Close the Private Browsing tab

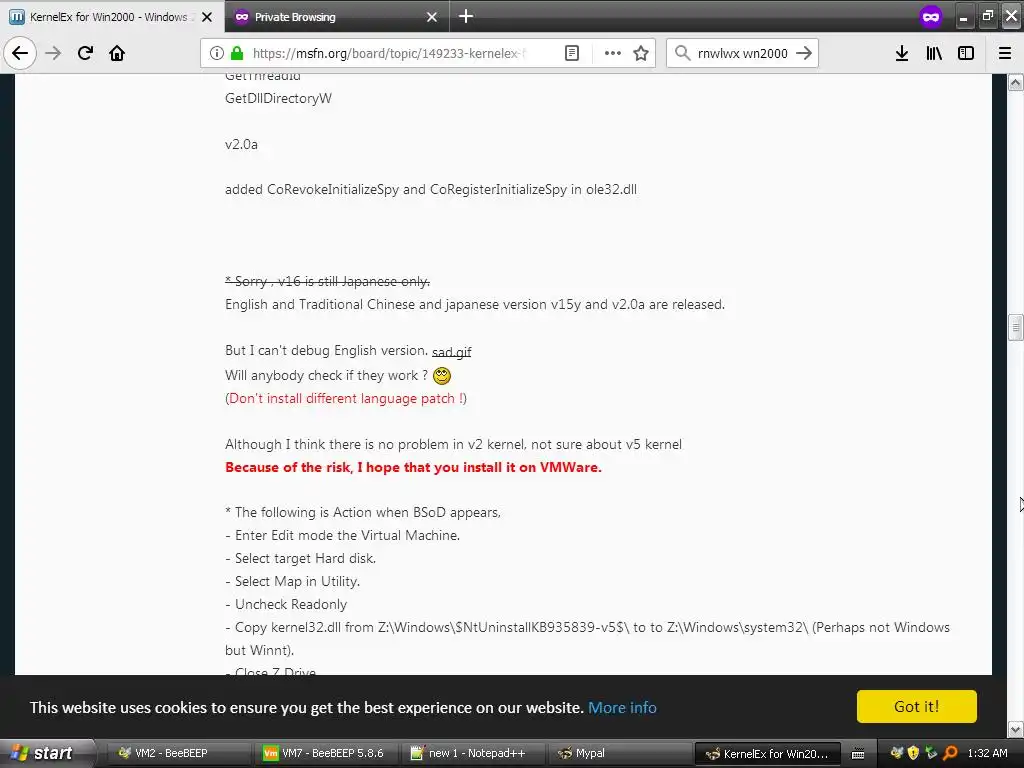tap(432, 17)
